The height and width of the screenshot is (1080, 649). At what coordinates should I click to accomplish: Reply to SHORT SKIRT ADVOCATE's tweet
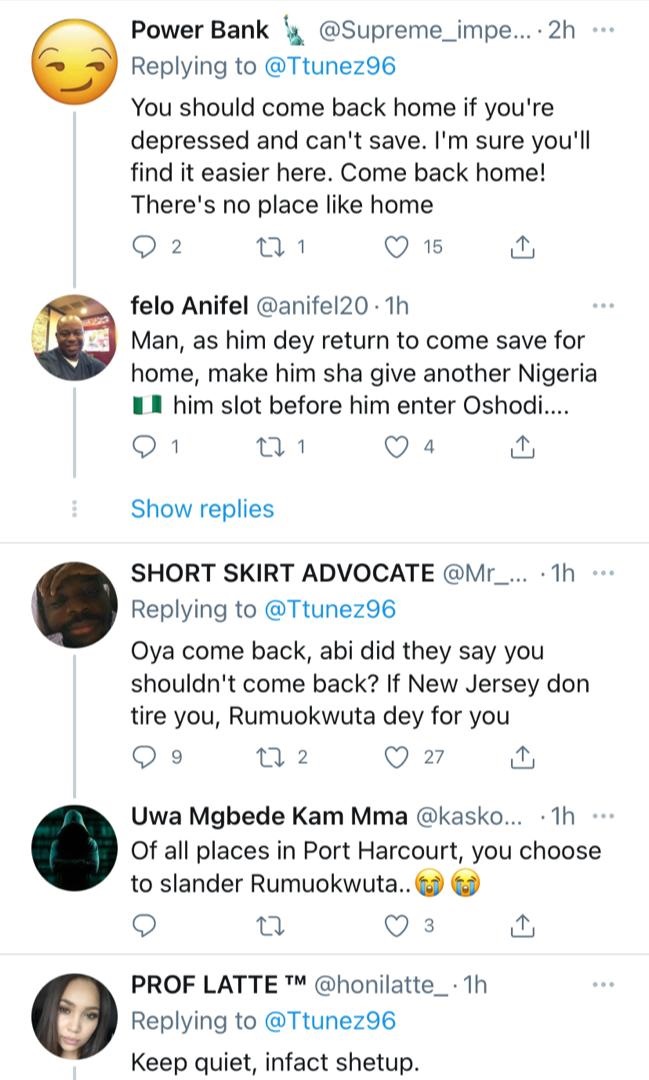146,757
